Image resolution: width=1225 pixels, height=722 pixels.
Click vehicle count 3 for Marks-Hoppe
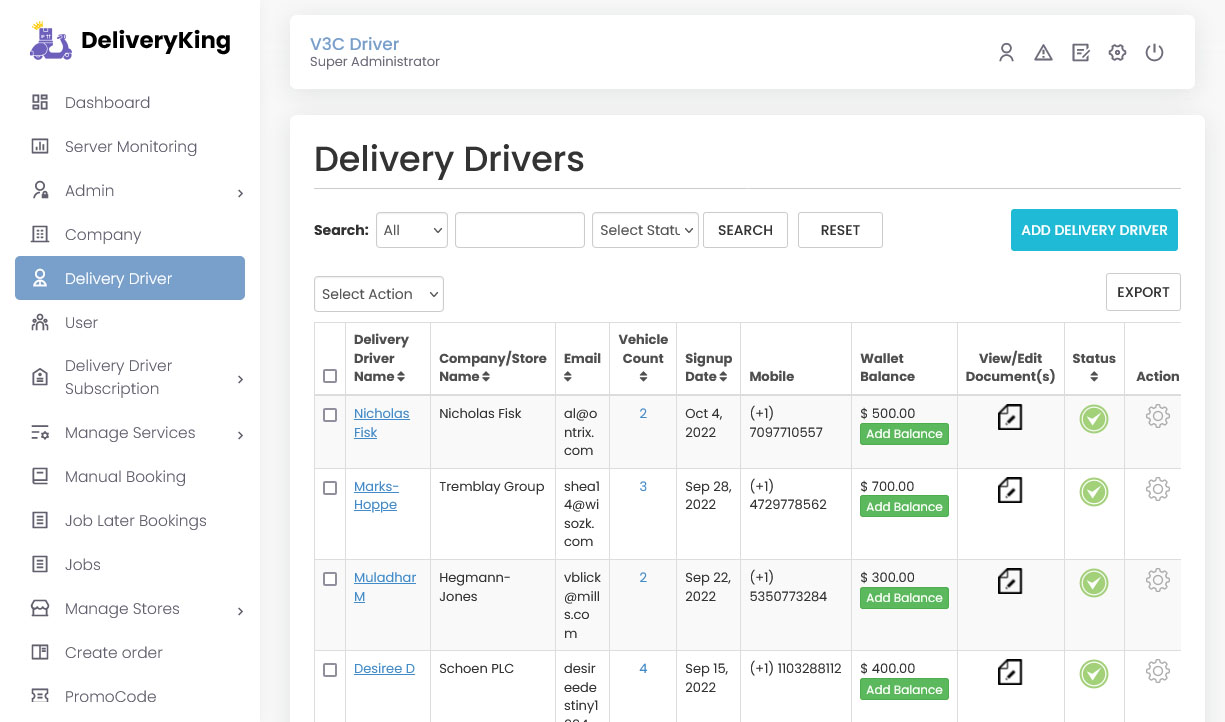coord(643,486)
